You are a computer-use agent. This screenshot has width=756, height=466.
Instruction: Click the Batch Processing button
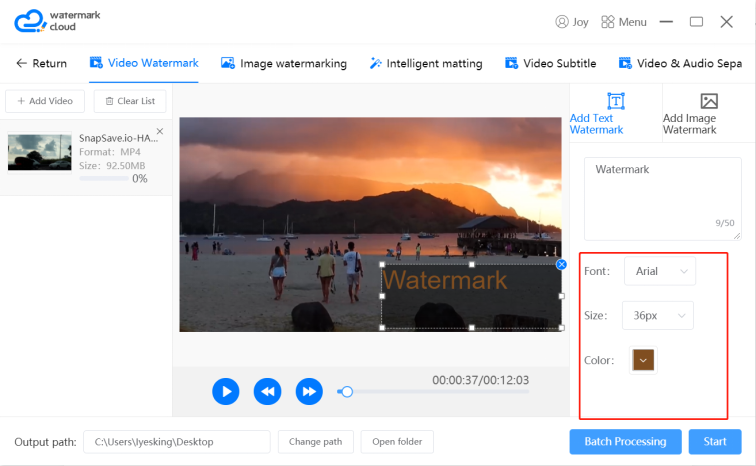tap(625, 442)
